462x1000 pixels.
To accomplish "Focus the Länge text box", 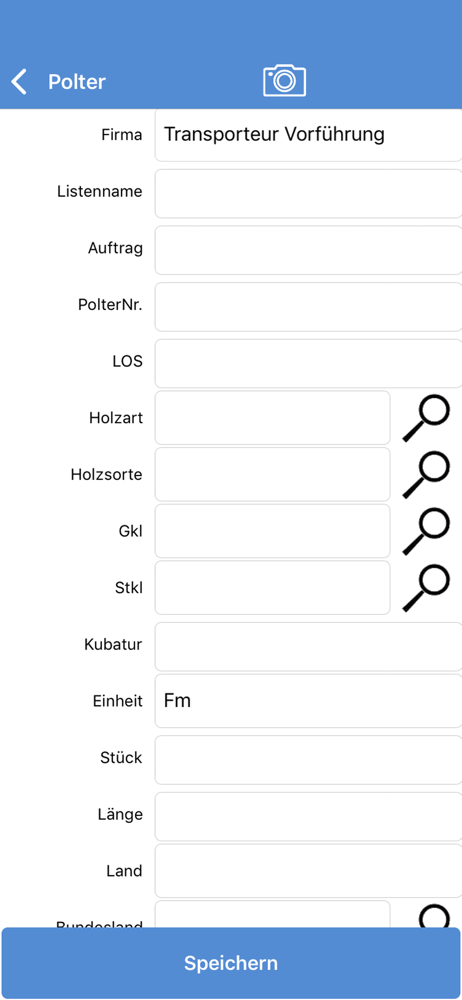I will pyautogui.click(x=308, y=816).
